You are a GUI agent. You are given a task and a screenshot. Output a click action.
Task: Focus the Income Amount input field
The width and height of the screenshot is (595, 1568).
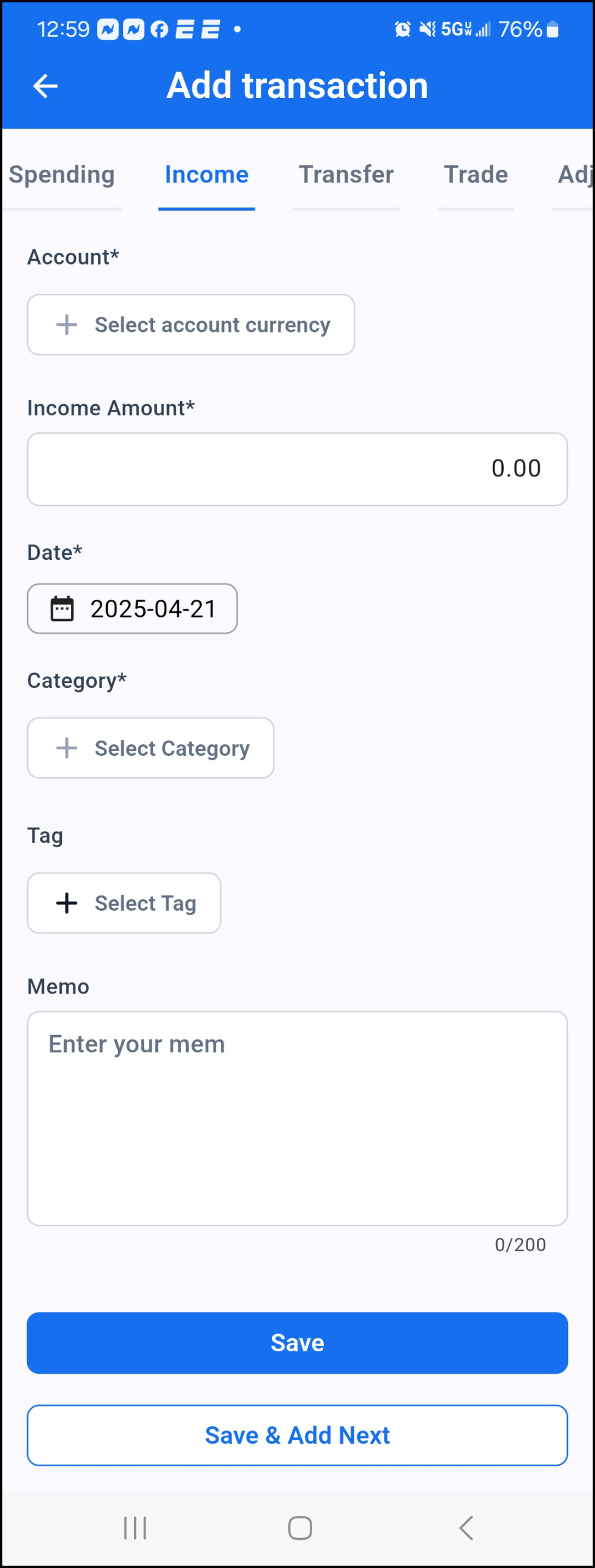pos(297,469)
